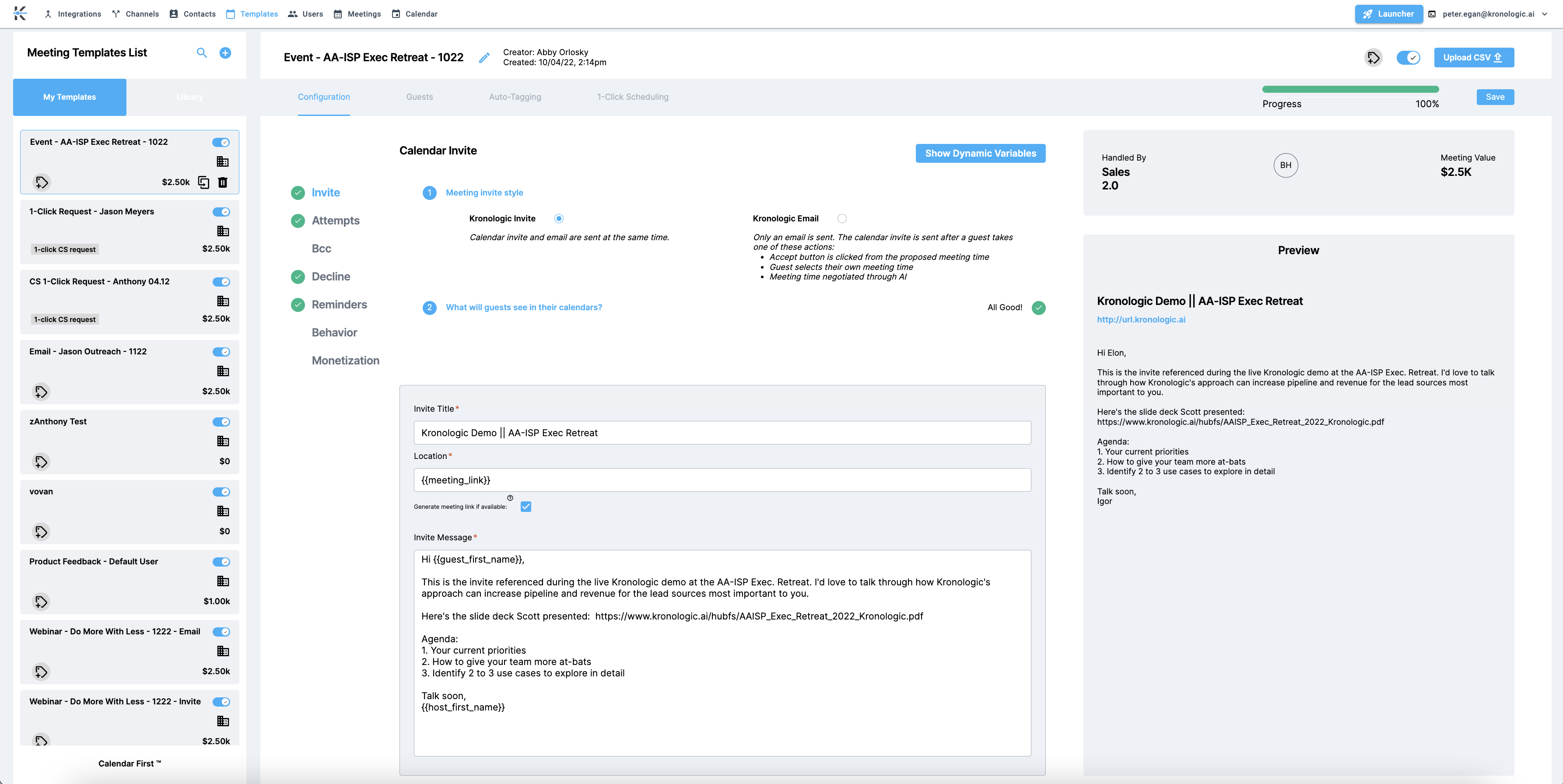Image resolution: width=1563 pixels, height=784 pixels.
Task: Expand Meeting invite style section
Action: pyautogui.click(x=484, y=192)
